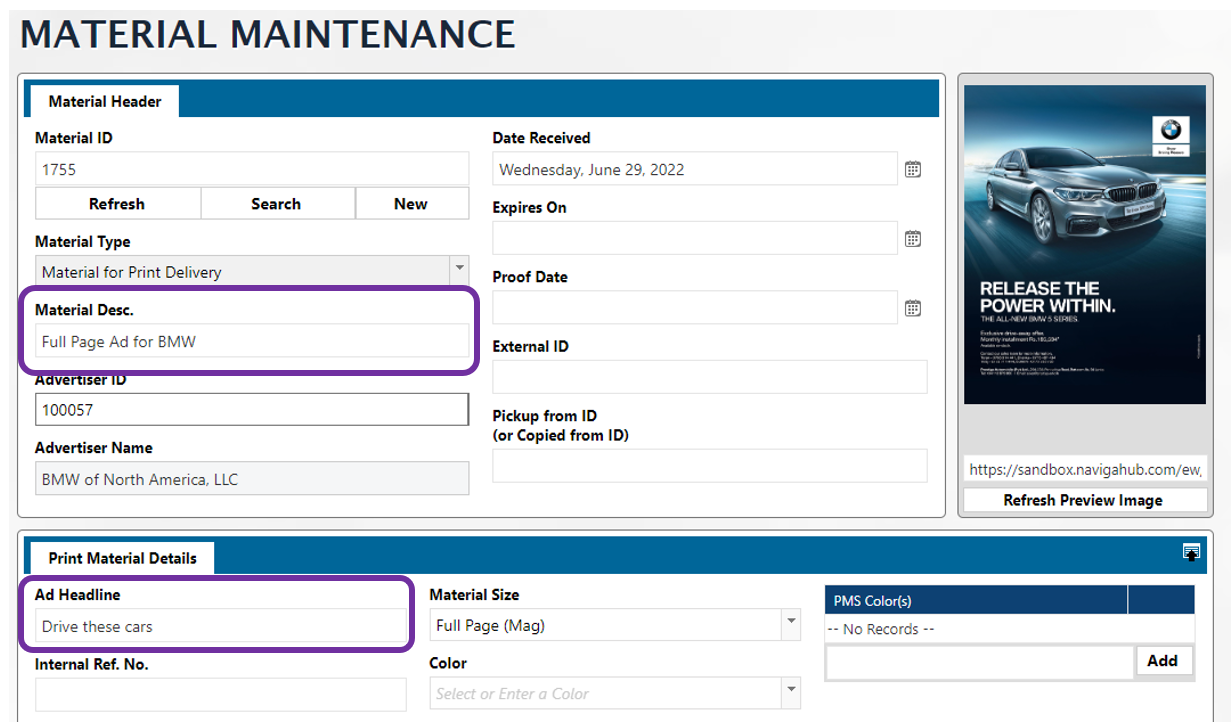Click the Search button

[x=276, y=204]
